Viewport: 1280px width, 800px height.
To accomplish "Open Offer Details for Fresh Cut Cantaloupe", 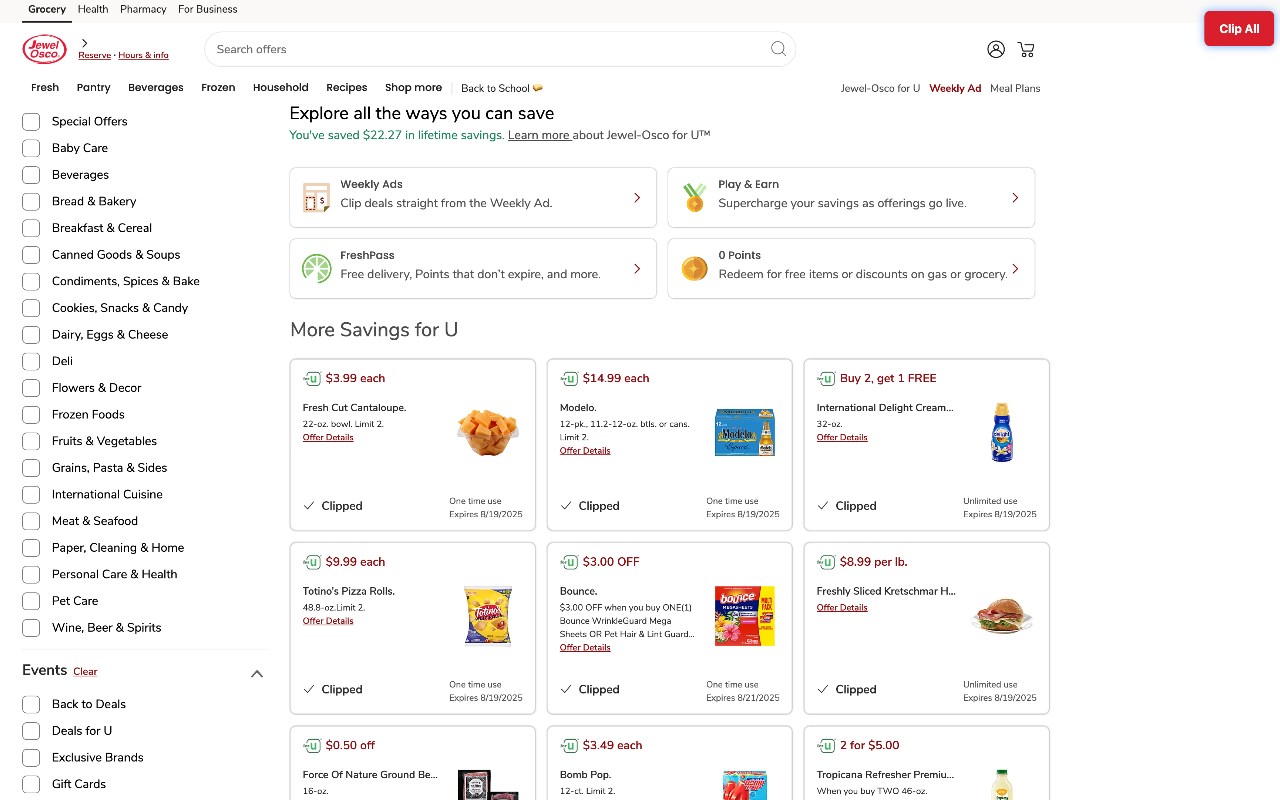I will (328, 437).
